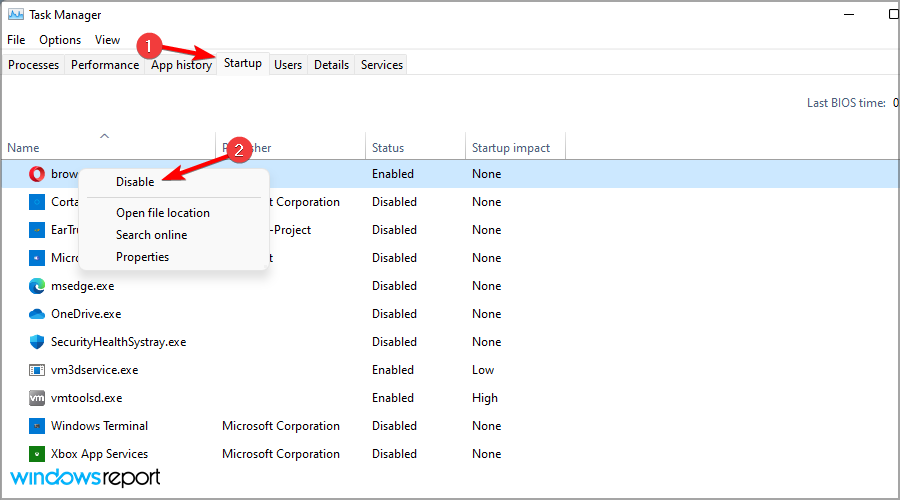Sort by Startup impact column header

point(511,148)
